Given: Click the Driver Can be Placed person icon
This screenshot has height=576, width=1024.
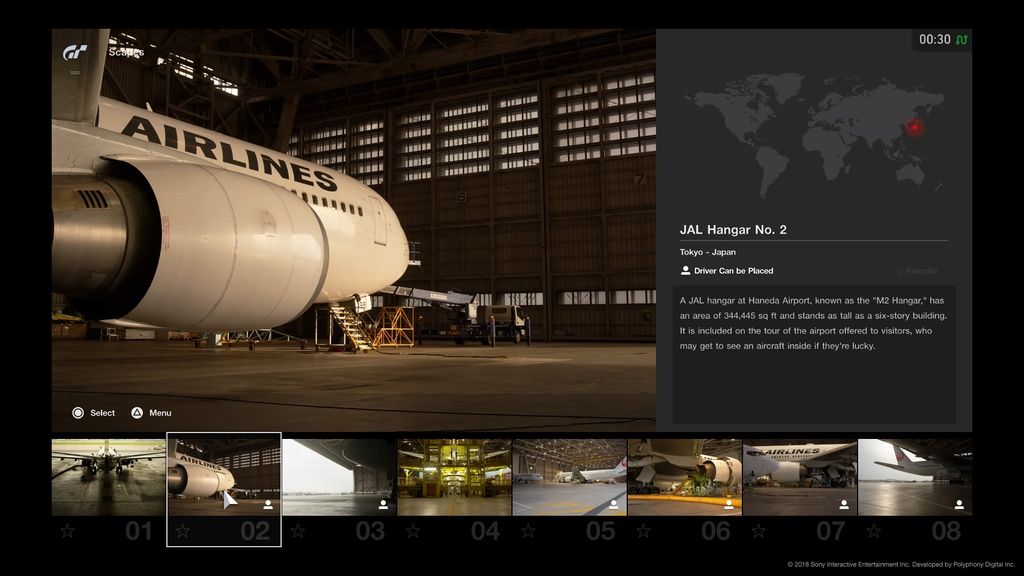Looking at the screenshot, I should pyautogui.click(x=686, y=271).
